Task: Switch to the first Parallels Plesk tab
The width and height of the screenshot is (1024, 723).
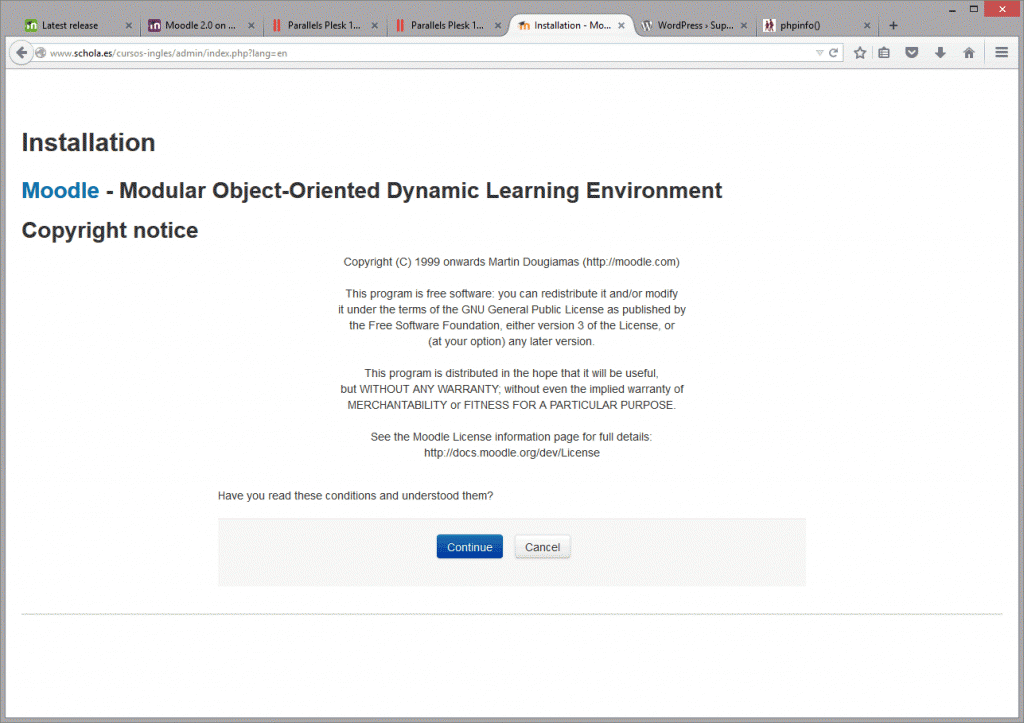Action: [324, 25]
